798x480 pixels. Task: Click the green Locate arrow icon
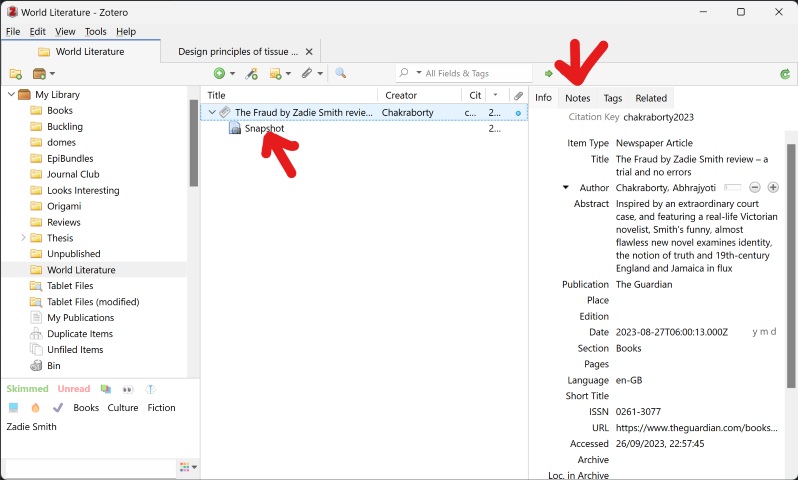548,74
